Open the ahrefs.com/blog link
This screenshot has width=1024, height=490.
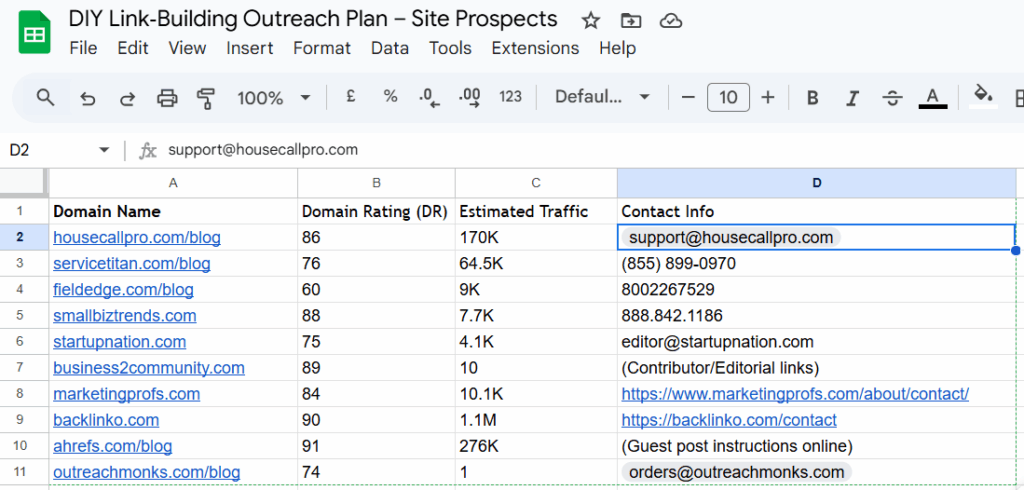pyautogui.click(x=113, y=447)
